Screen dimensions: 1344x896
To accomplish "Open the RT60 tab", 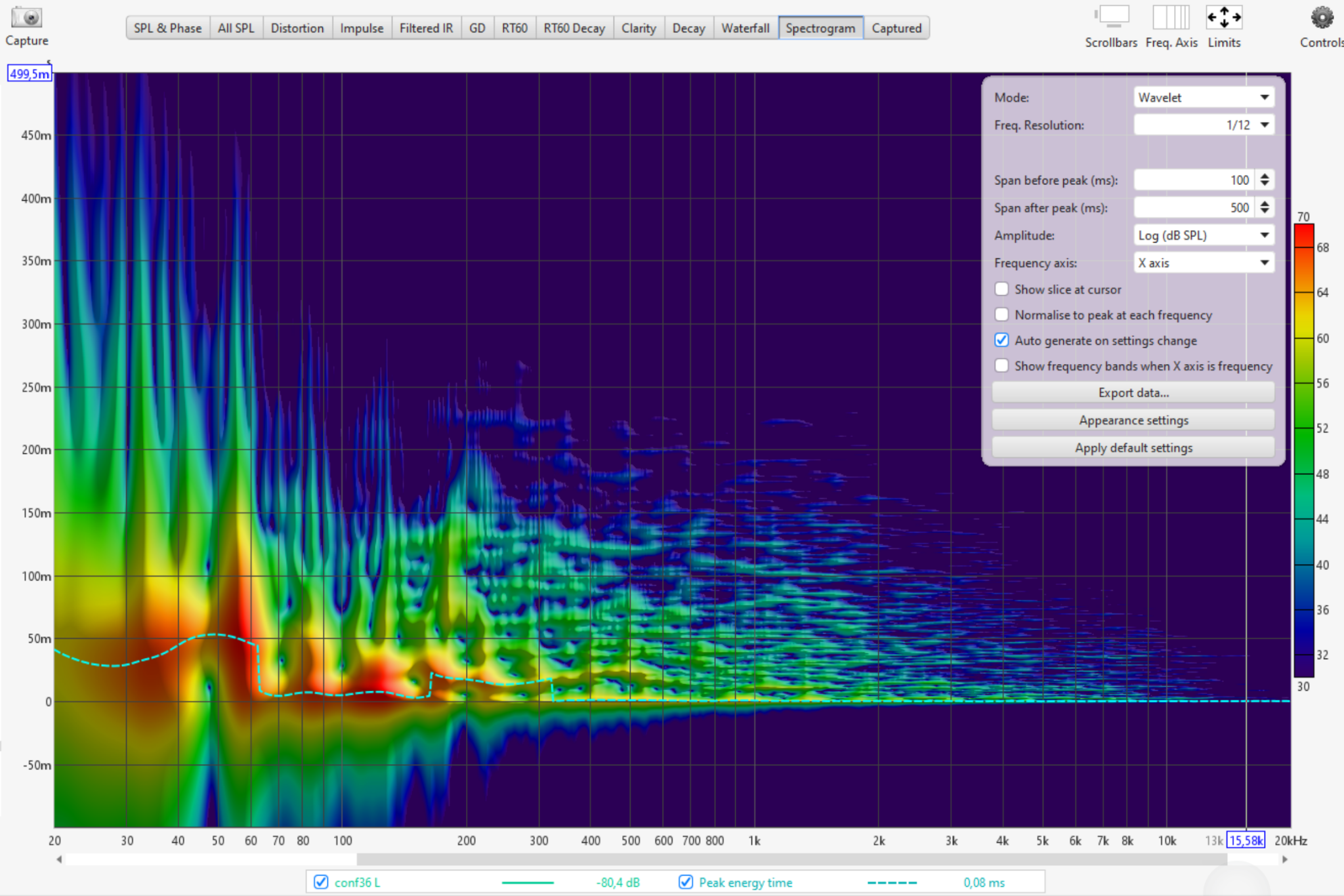I will (x=514, y=28).
